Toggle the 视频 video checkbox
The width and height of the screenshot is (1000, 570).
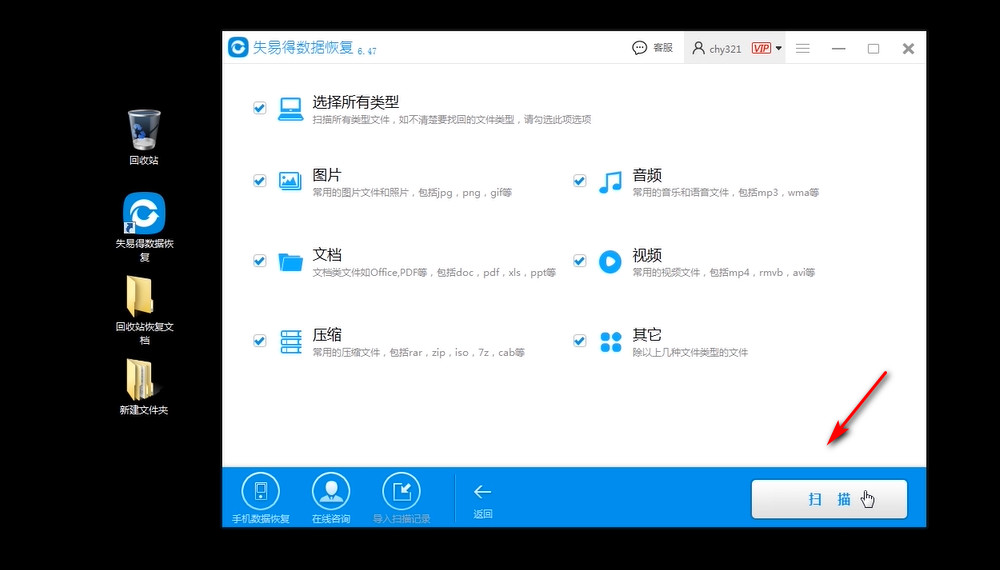pyautogui.click(x=580, y=260)
